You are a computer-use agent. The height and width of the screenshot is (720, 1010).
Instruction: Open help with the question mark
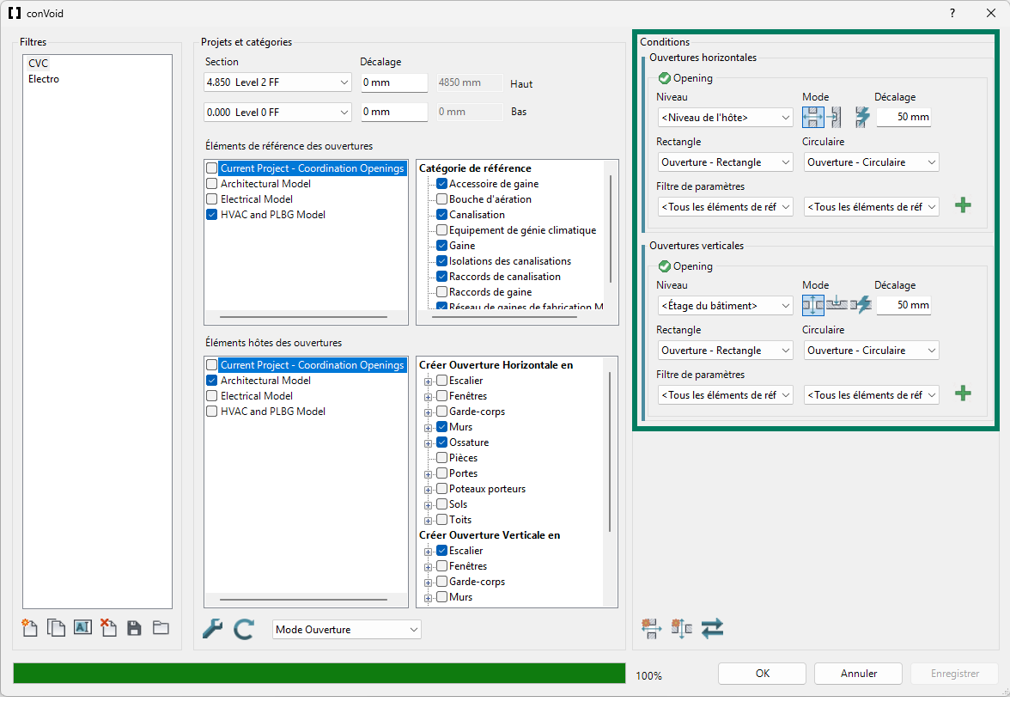click(x=952, y=13)
